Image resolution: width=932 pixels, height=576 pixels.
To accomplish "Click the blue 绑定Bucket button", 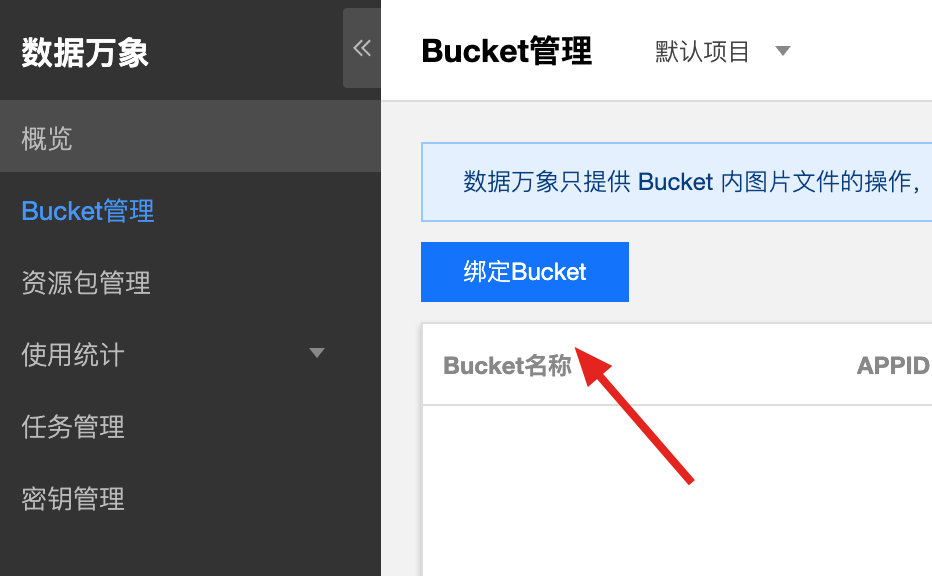I will [x=525, y=272].
